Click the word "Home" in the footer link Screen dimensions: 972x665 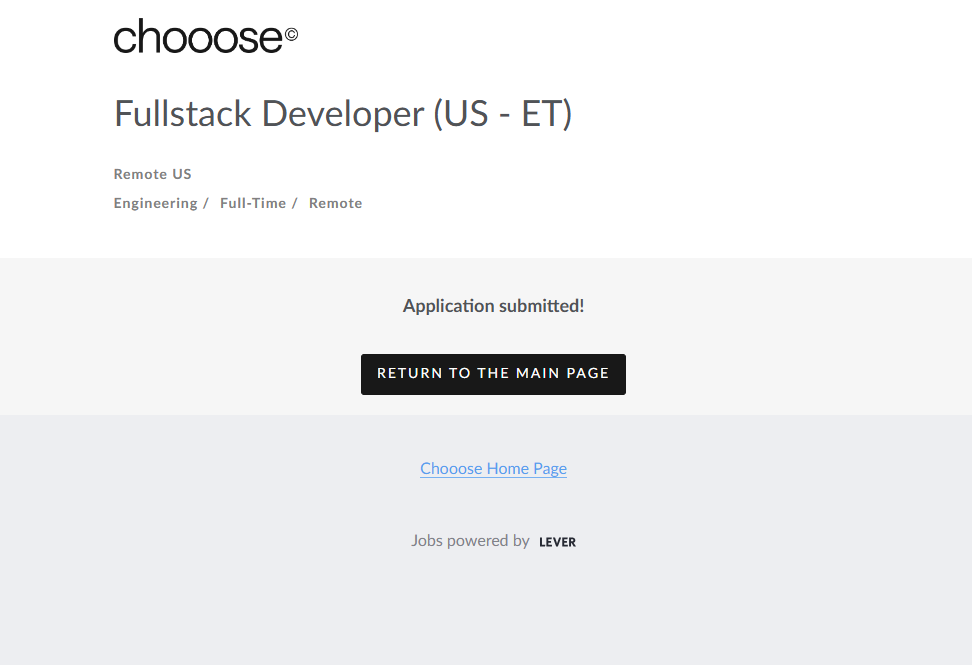509,468
